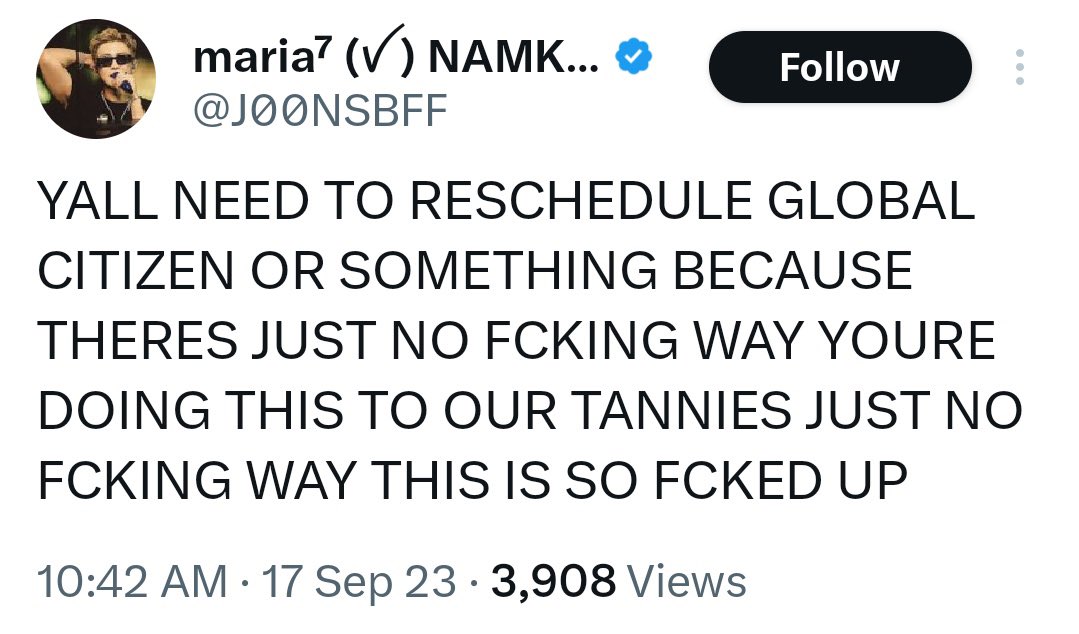Screen dimensions: 1079x634
Task: Click the Views label
Action: click(x=691, y=581)
